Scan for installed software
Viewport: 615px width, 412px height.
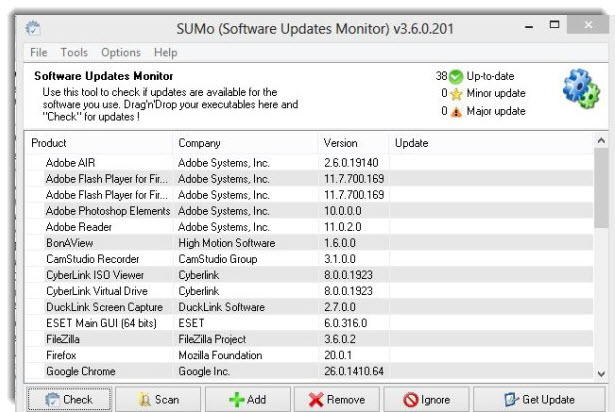(158, 399)
